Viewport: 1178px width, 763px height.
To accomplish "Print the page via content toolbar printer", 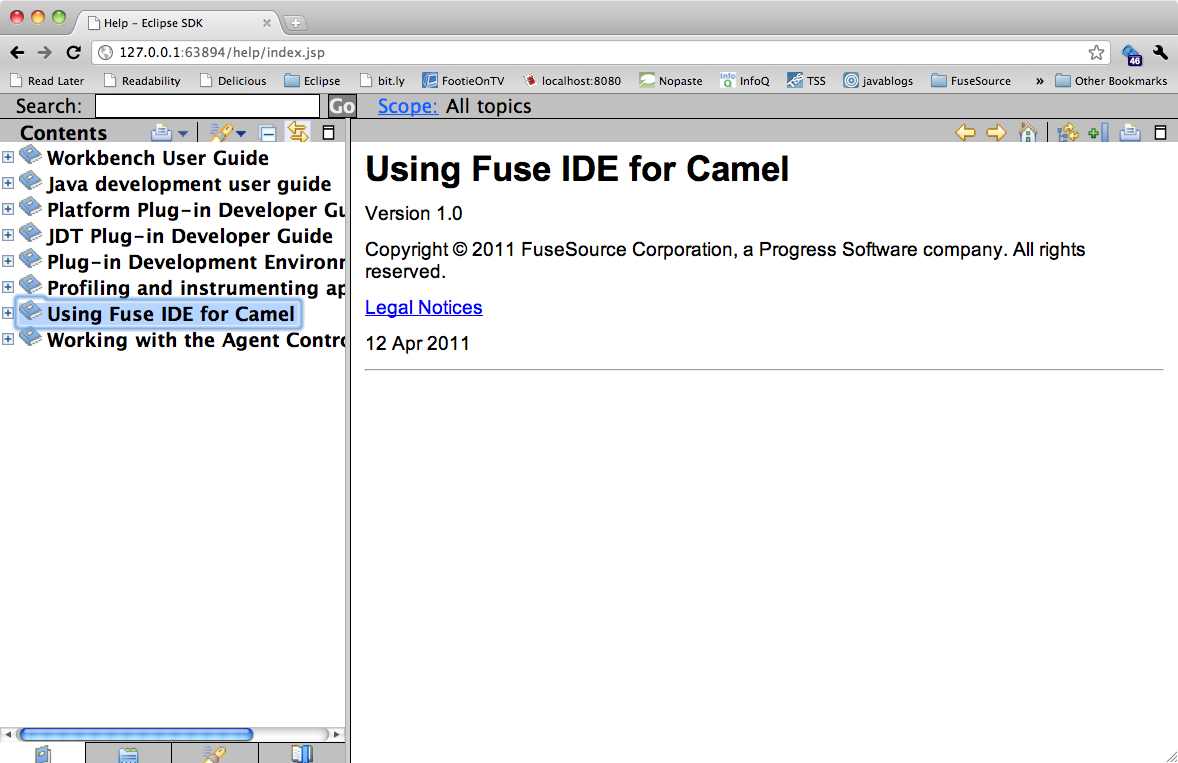I will [x=1130, y=133].
